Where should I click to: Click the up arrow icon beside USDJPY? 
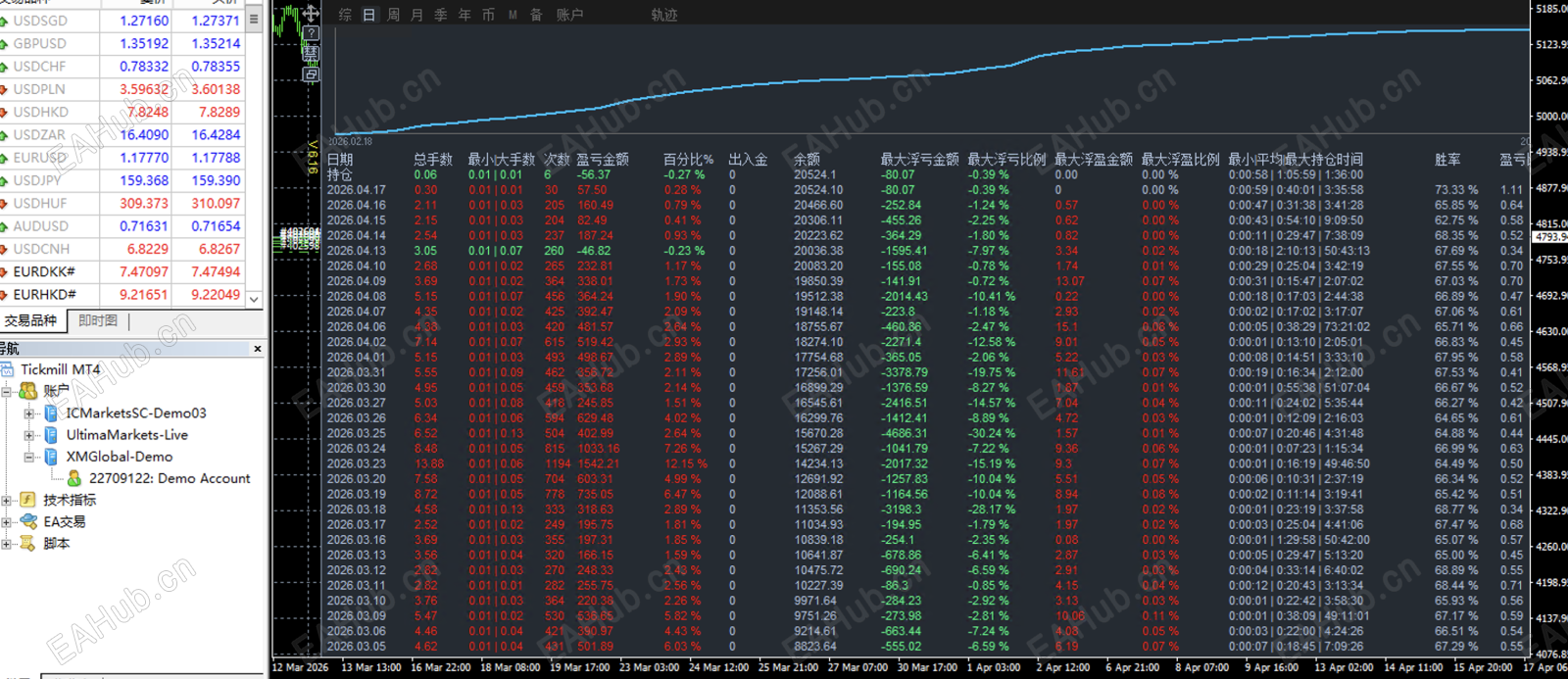pyautogui.click(x=4, y=180)
